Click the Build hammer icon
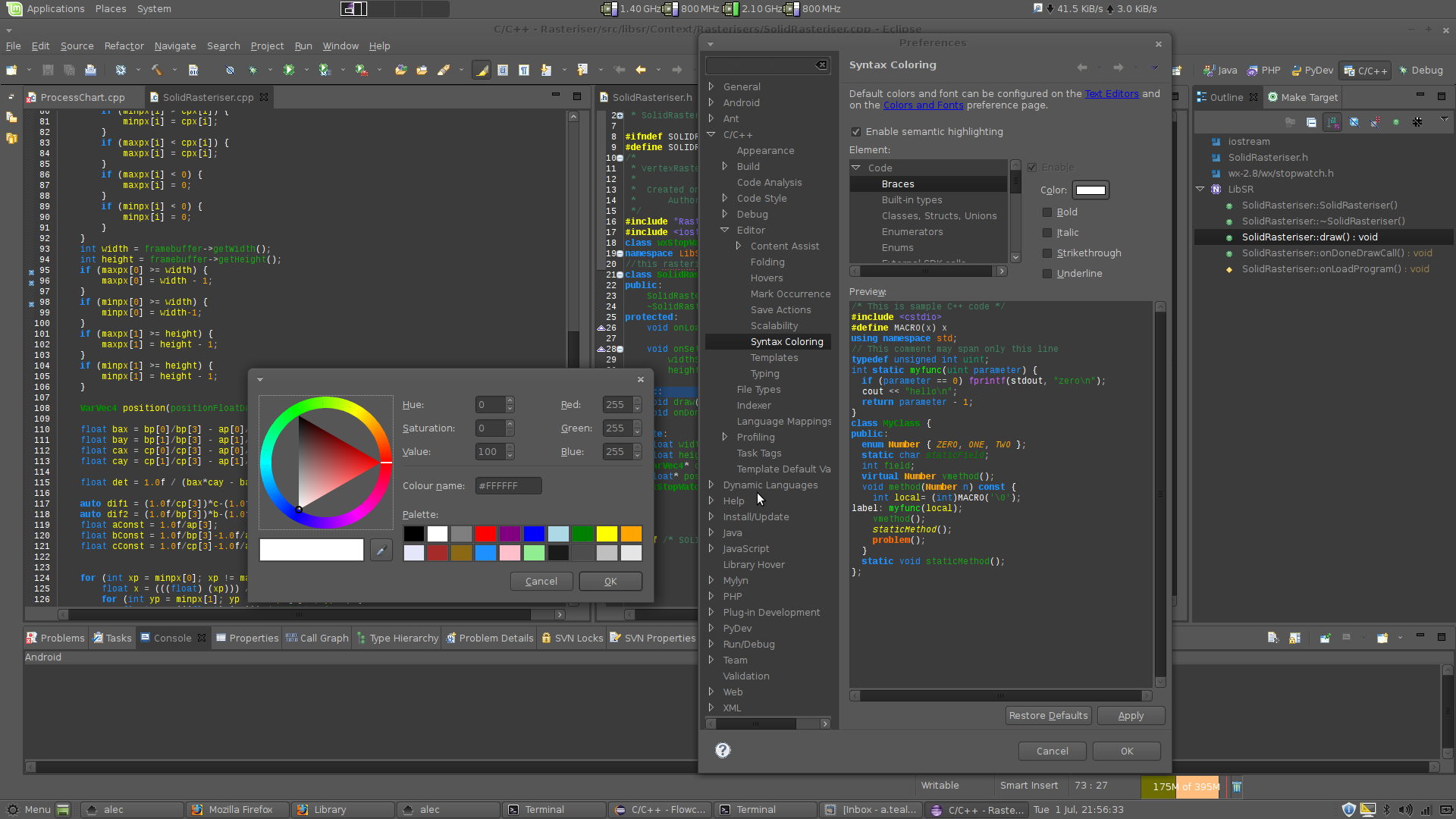 coord(156,70)
